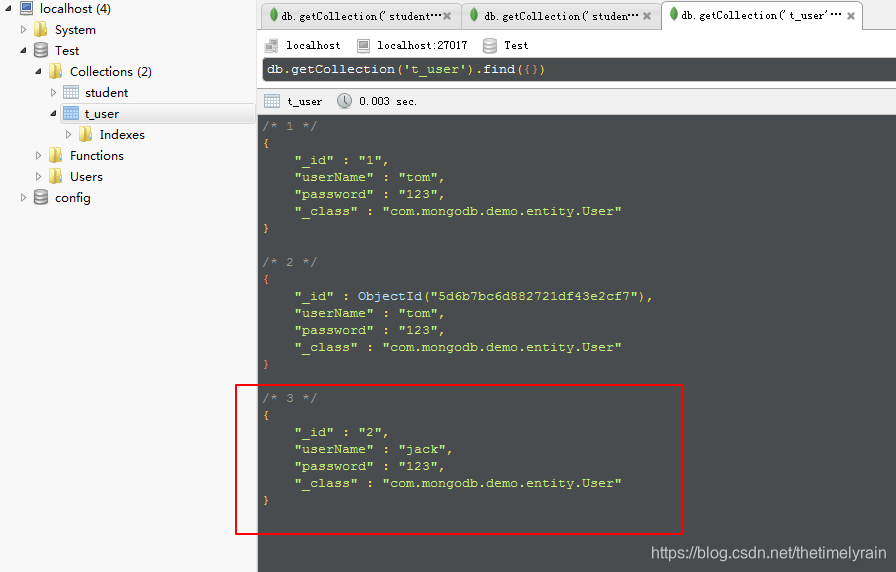896x572 pixels.
Task: Select the config database tree item
Action: click(x=73, y=198)
